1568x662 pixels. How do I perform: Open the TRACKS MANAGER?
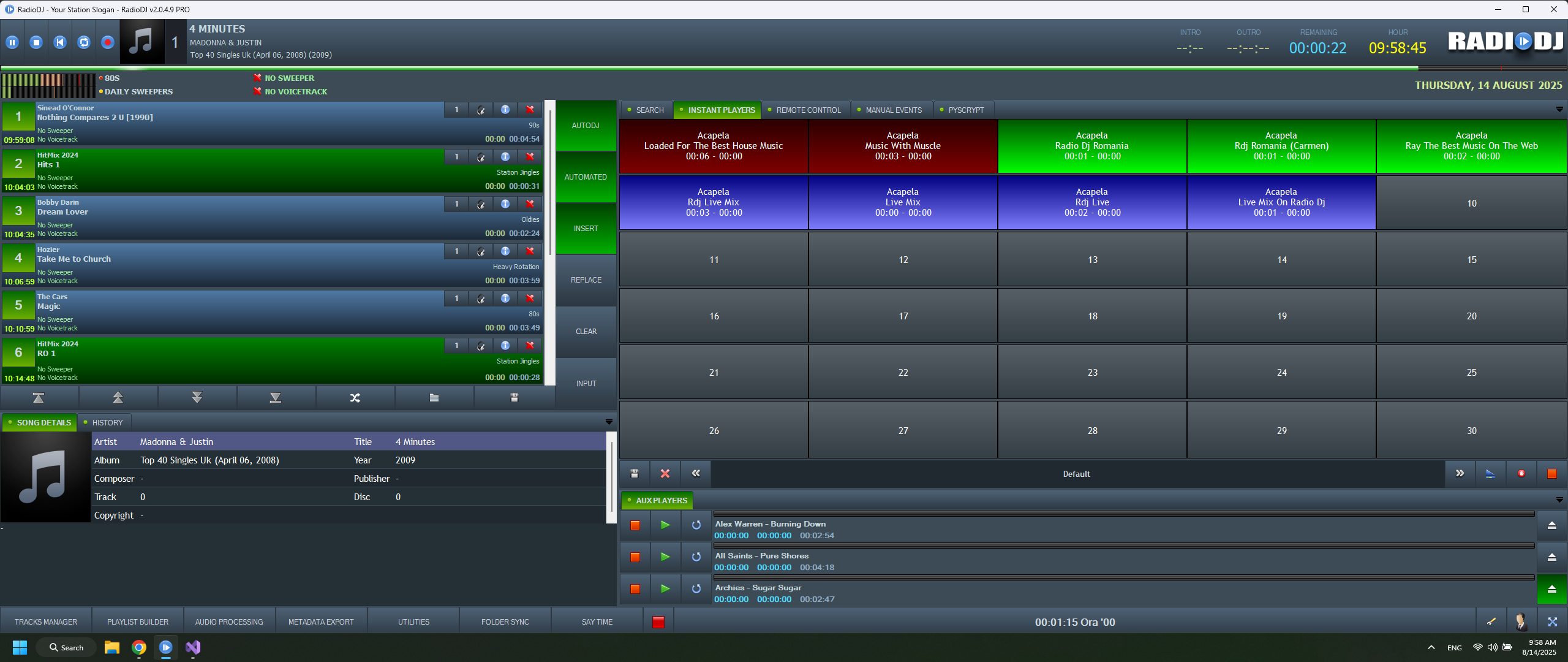[46, 622]
